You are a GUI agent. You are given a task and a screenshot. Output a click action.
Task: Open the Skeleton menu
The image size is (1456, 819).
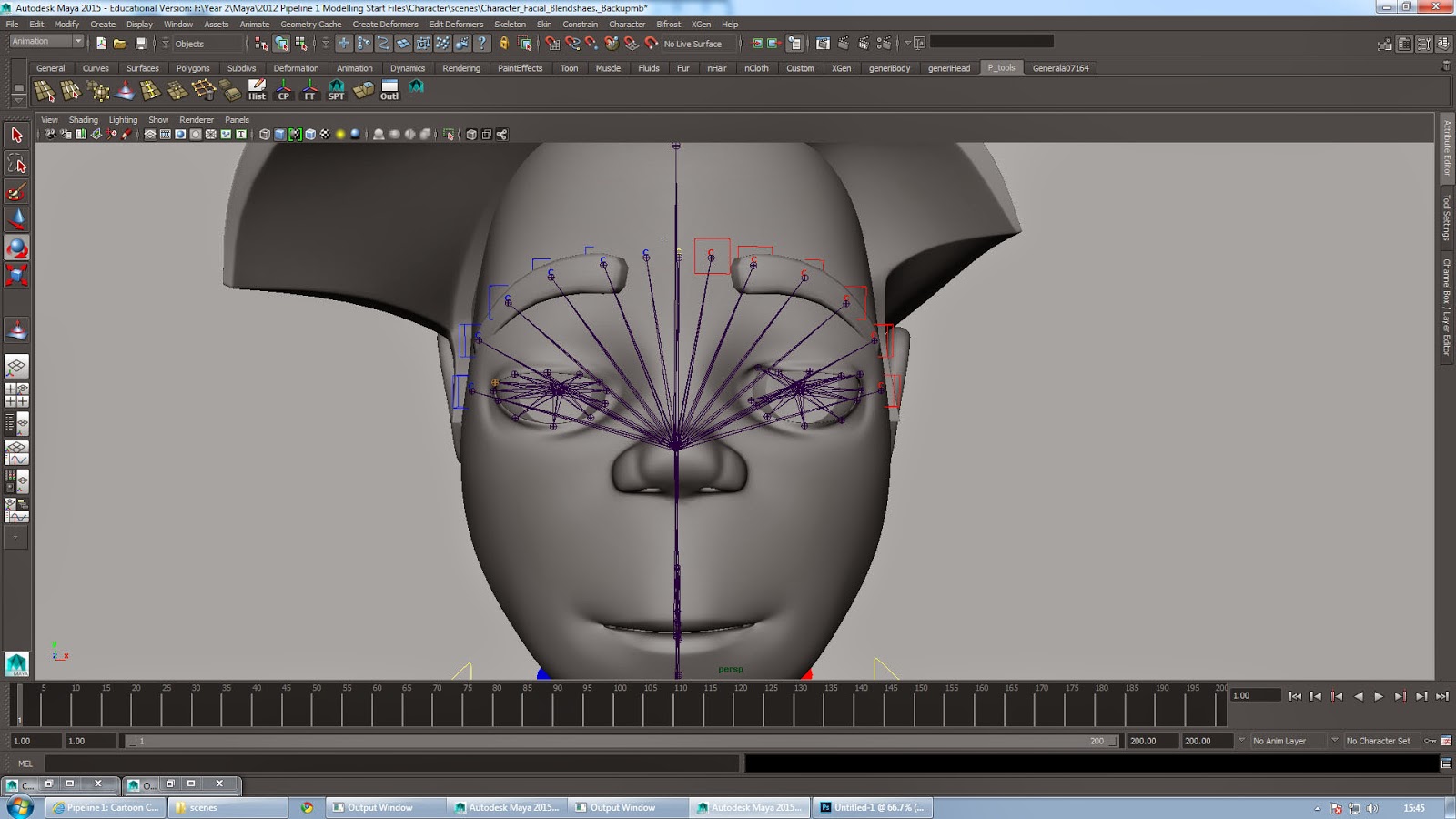(x=511, y=25)
